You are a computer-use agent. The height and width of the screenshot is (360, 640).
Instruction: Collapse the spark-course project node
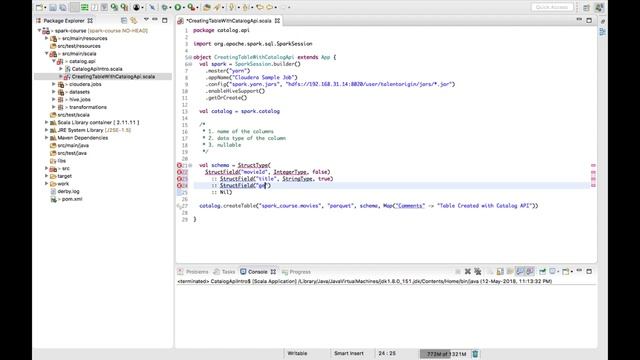[40, 31]
